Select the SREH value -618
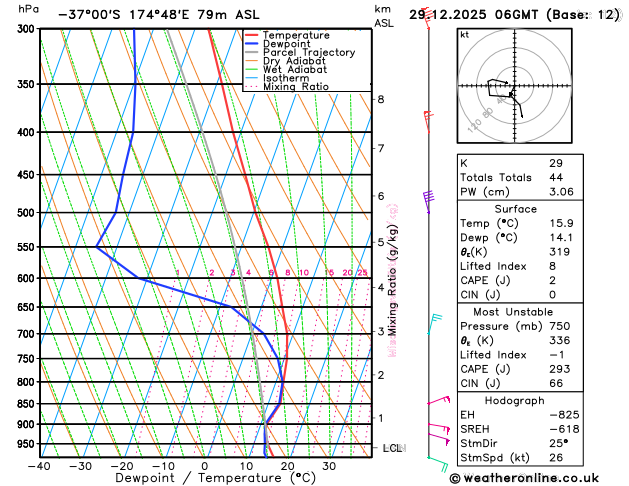This screenshot has height=486, width=629. [564, 429]
